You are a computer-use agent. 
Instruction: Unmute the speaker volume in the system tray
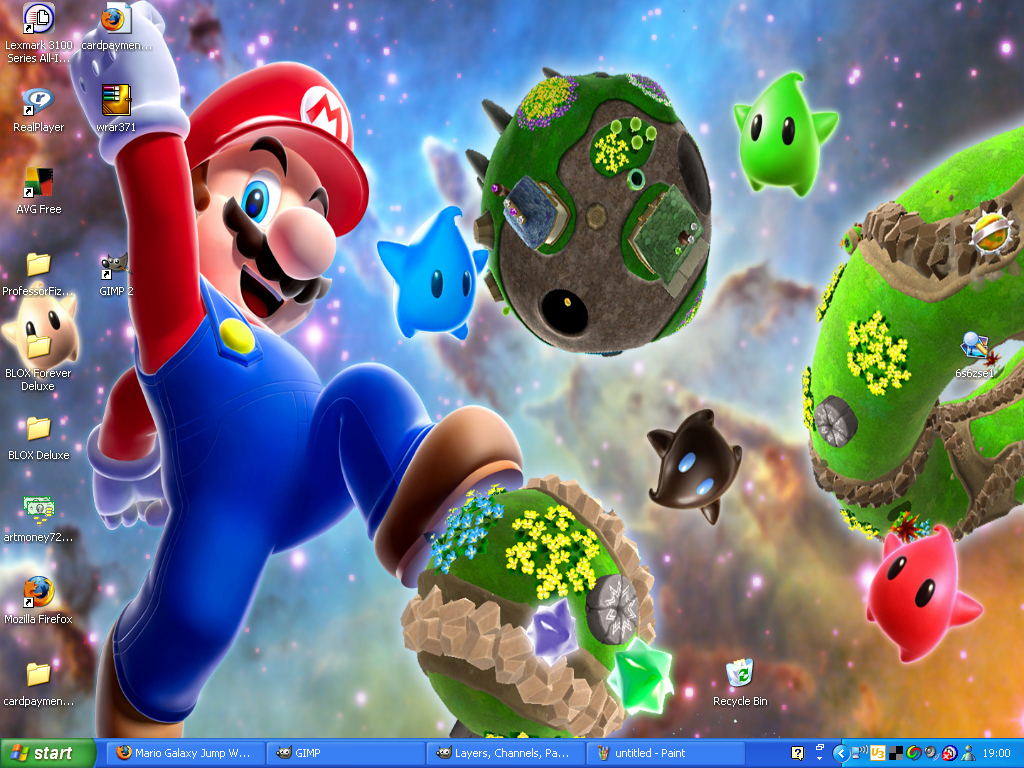(930, 751)
